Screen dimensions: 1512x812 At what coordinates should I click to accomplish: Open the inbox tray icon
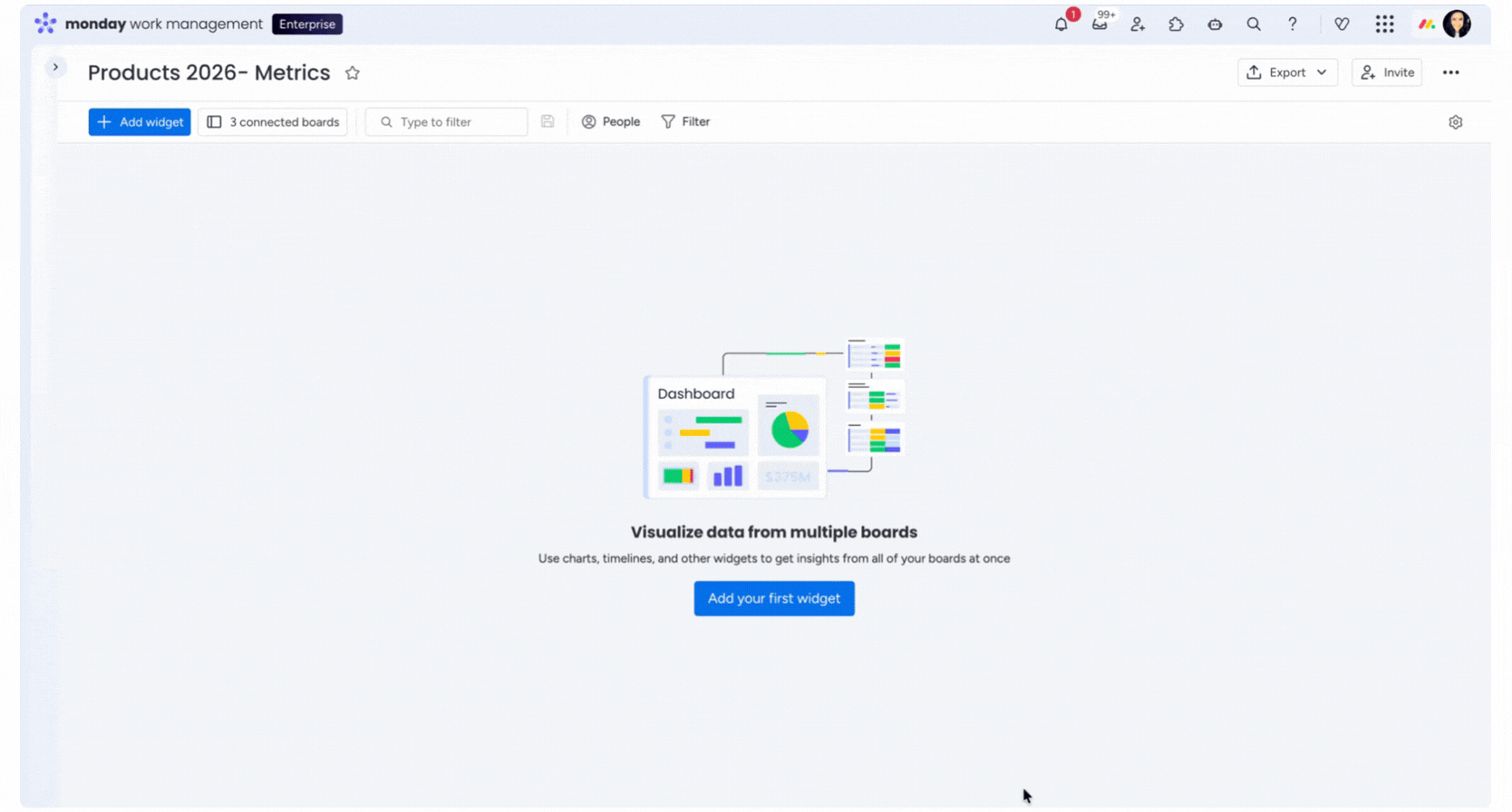1100,24
